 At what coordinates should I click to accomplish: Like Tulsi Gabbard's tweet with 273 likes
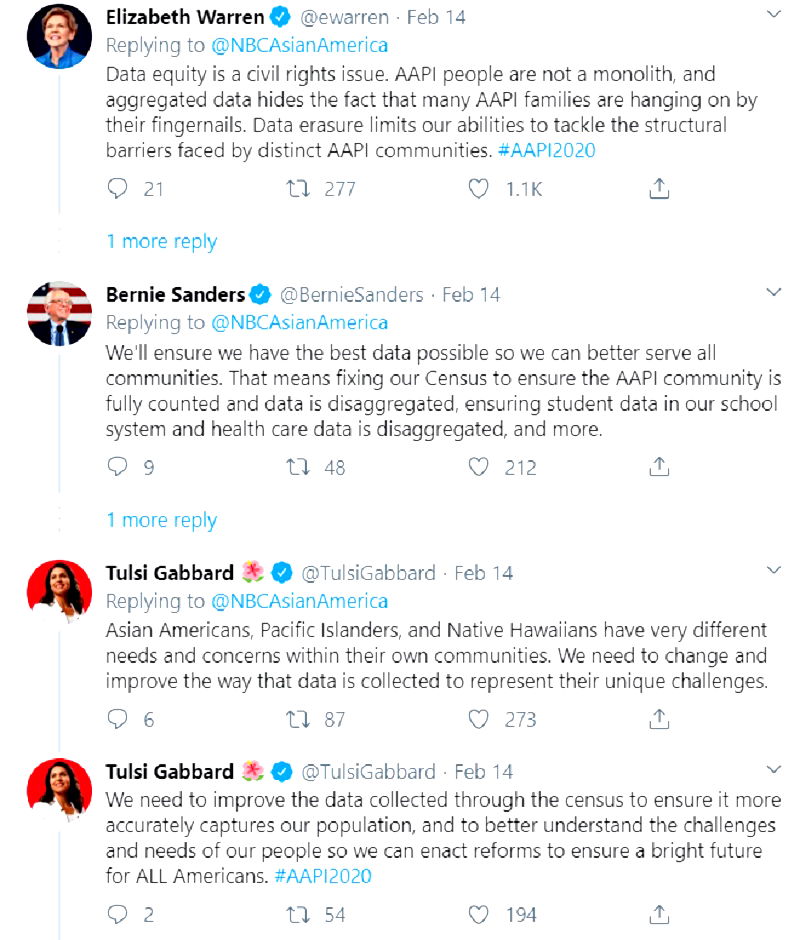click(x=479, y=719)
